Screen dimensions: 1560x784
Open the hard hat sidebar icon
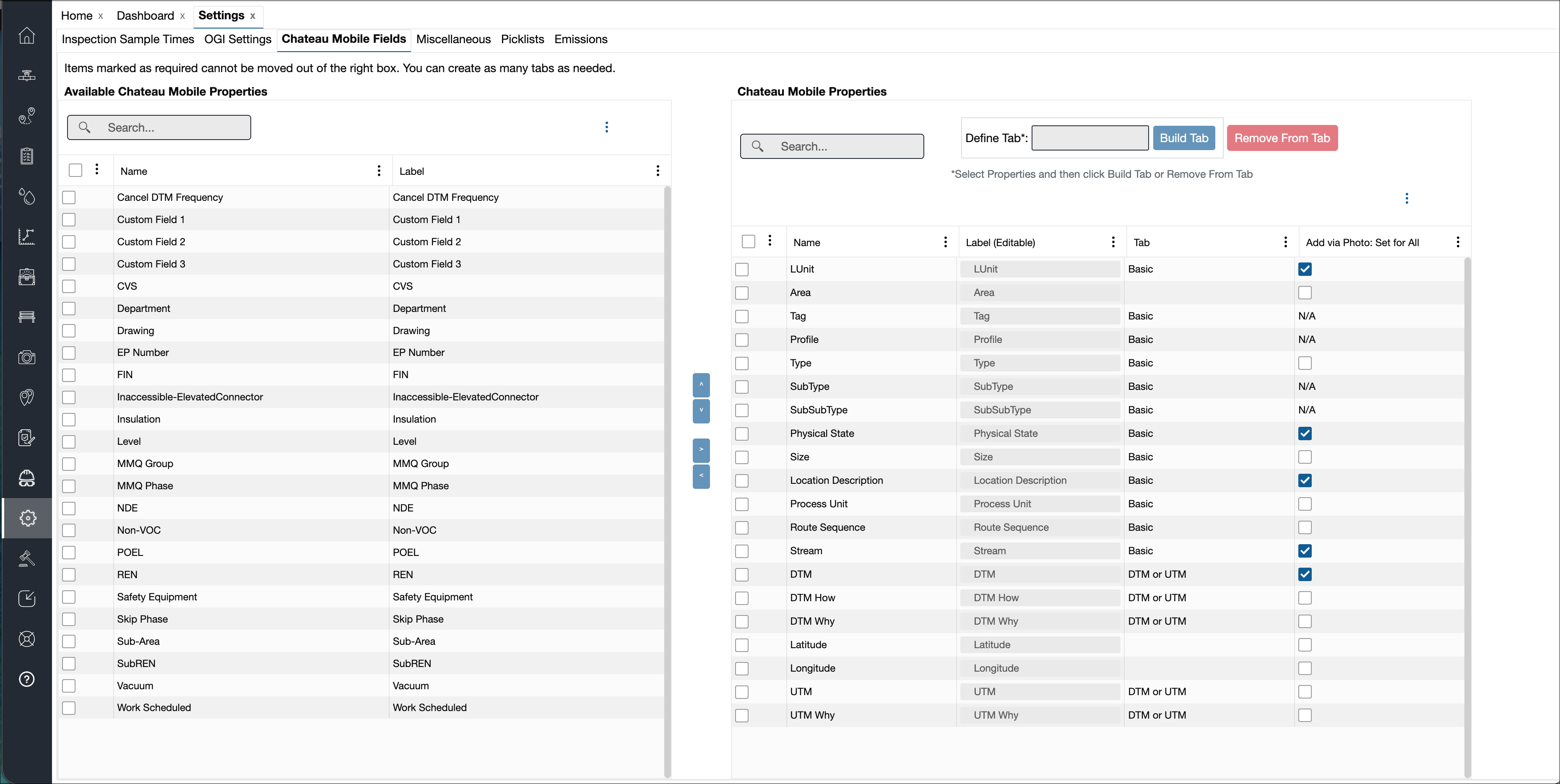click(27, 478)
